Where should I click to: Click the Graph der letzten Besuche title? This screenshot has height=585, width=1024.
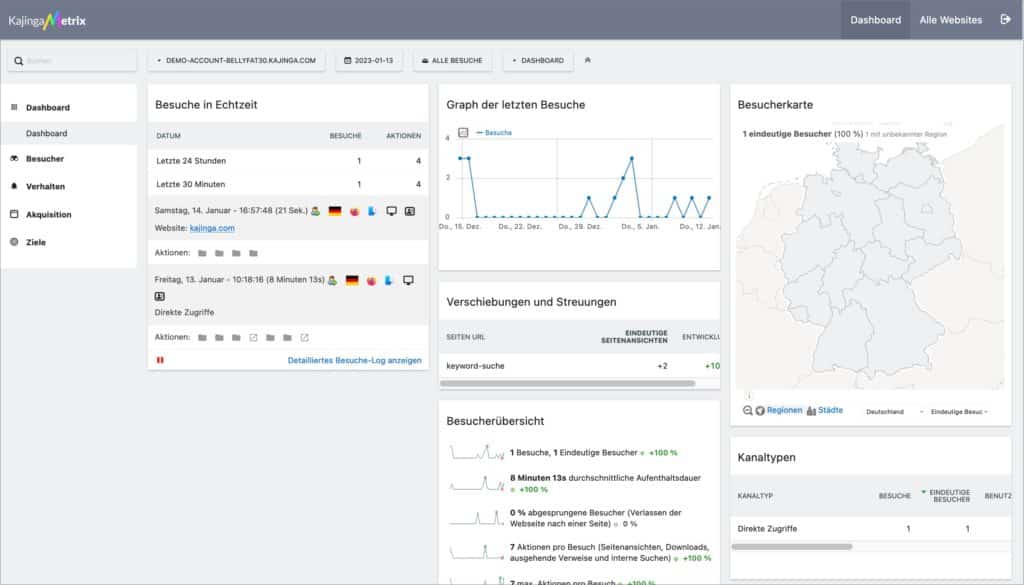click(515, 104)
